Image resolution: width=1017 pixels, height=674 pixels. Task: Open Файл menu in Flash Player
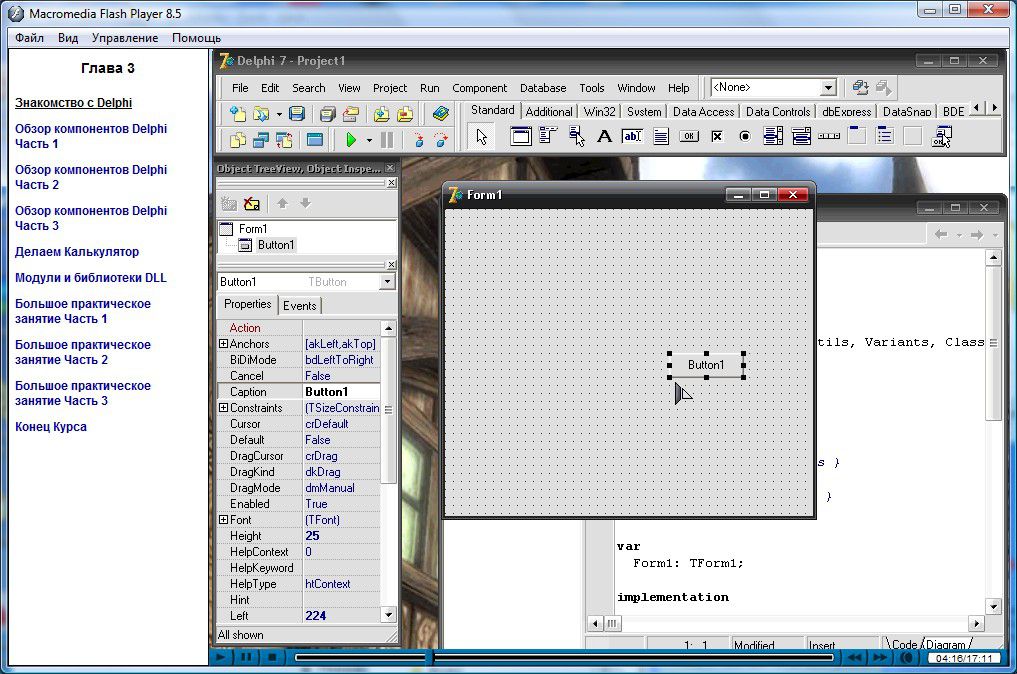(x=29, y=38)
